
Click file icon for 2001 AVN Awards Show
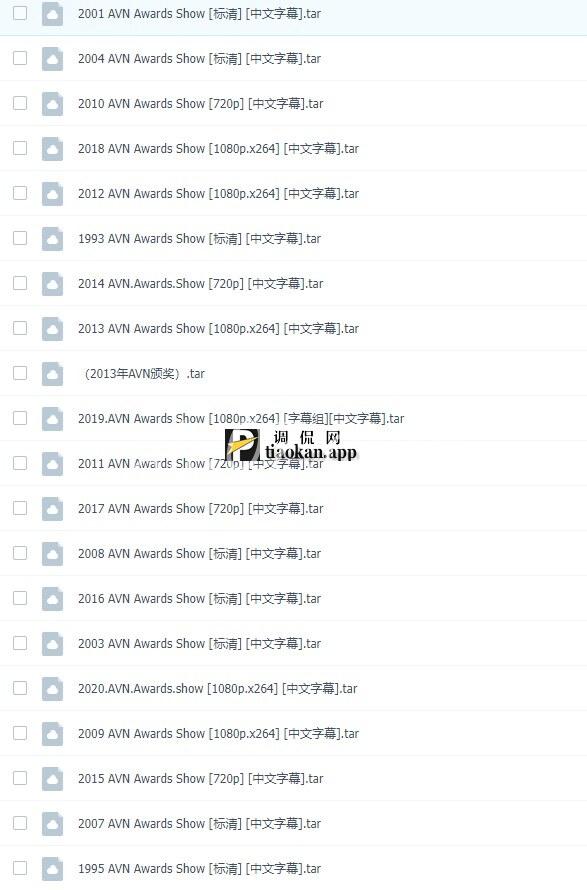52,14
